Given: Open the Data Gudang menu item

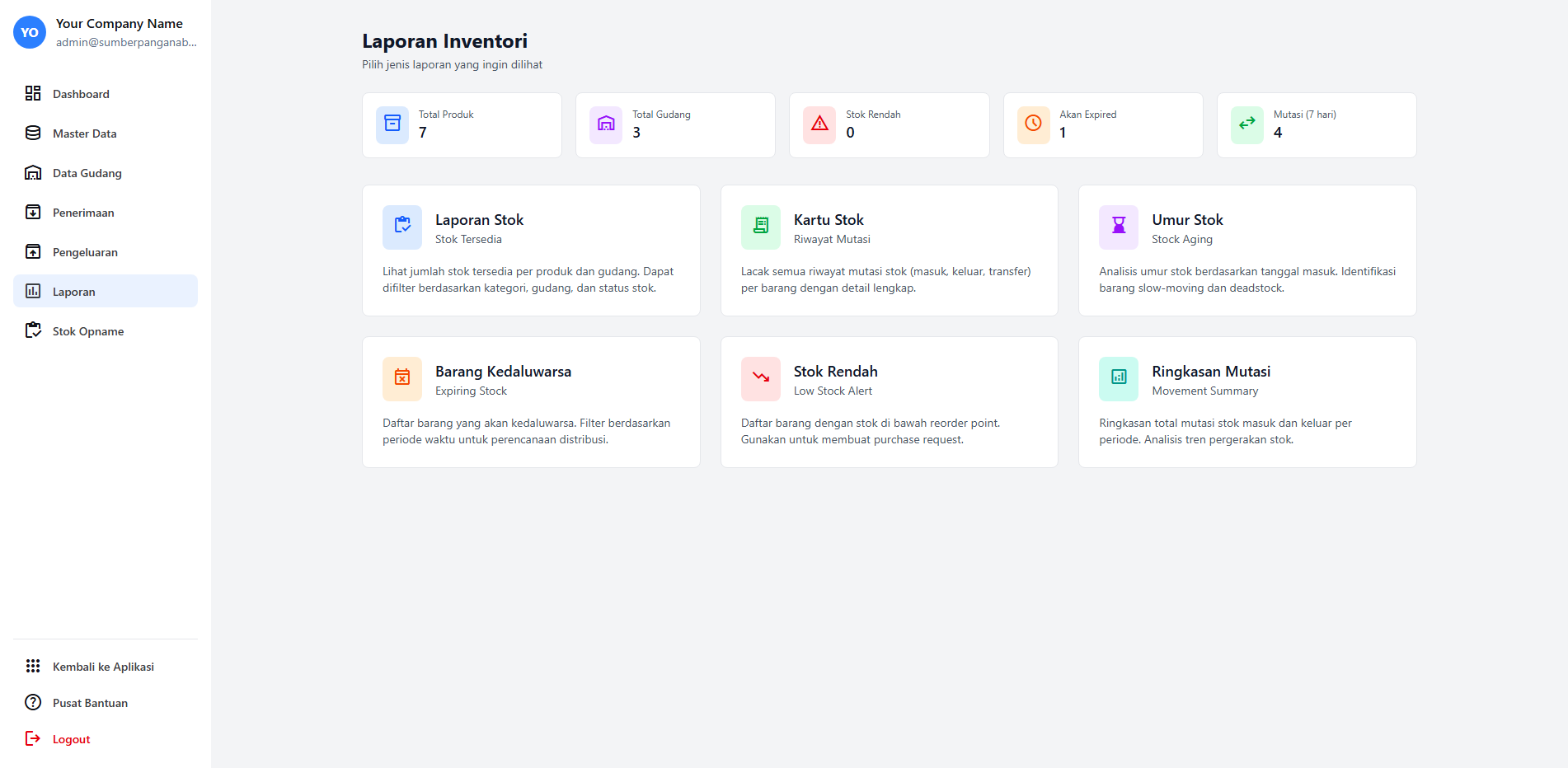Looking at the screenshot, I should pyautogui.click(x=87, y=173).
